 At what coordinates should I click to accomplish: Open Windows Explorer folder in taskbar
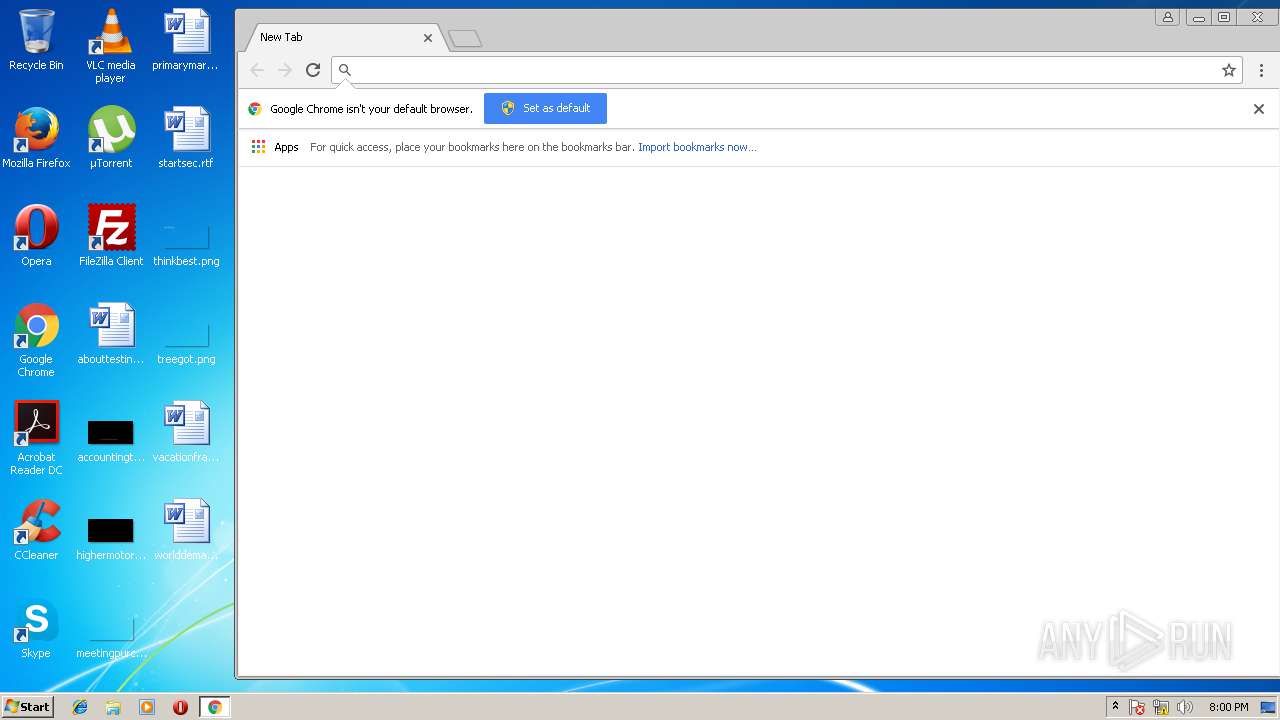coord(113,707)
